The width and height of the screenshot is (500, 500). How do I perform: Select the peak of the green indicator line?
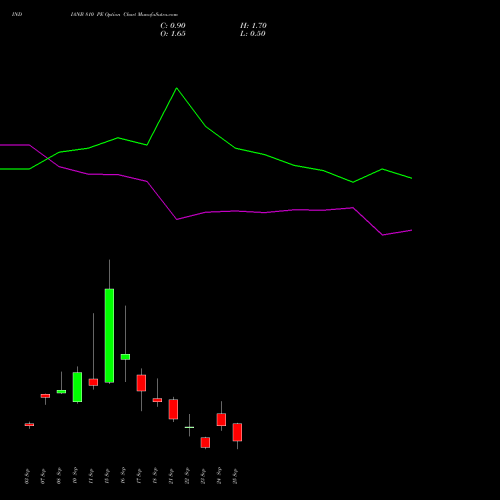pyautogui.click(x=177, y=88)
